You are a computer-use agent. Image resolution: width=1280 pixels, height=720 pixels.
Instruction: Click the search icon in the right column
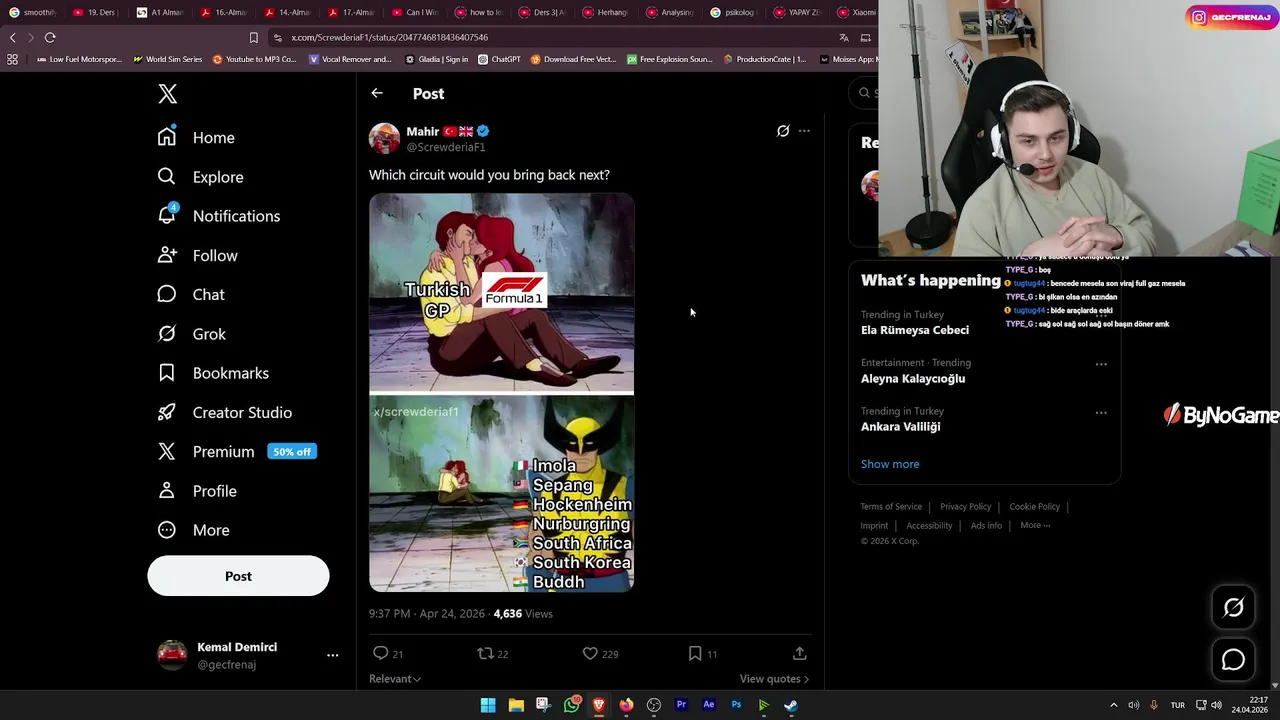(865, 93)
